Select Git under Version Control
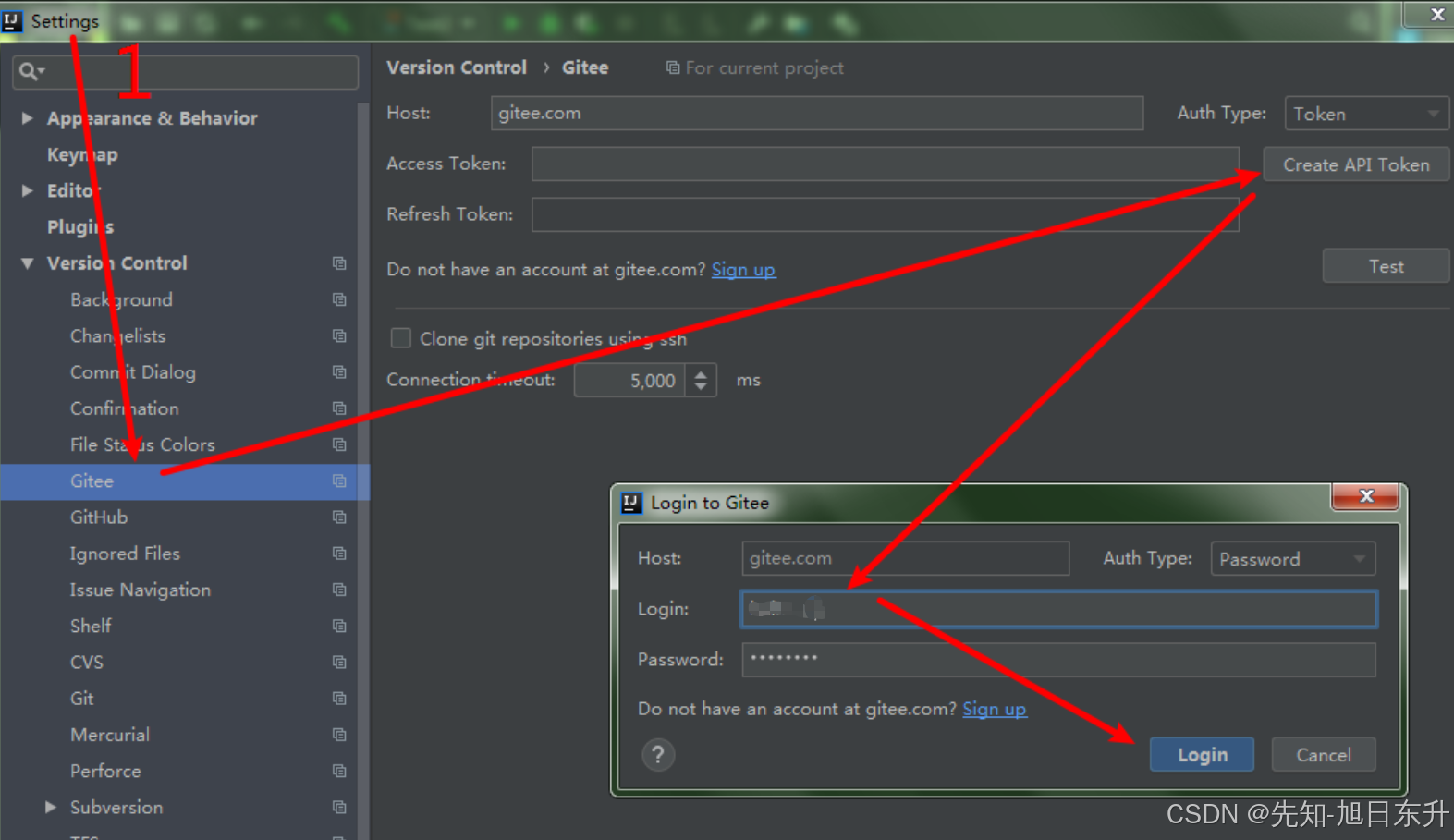The height and width of the screenshot is (840, 1454). point(81,699)
